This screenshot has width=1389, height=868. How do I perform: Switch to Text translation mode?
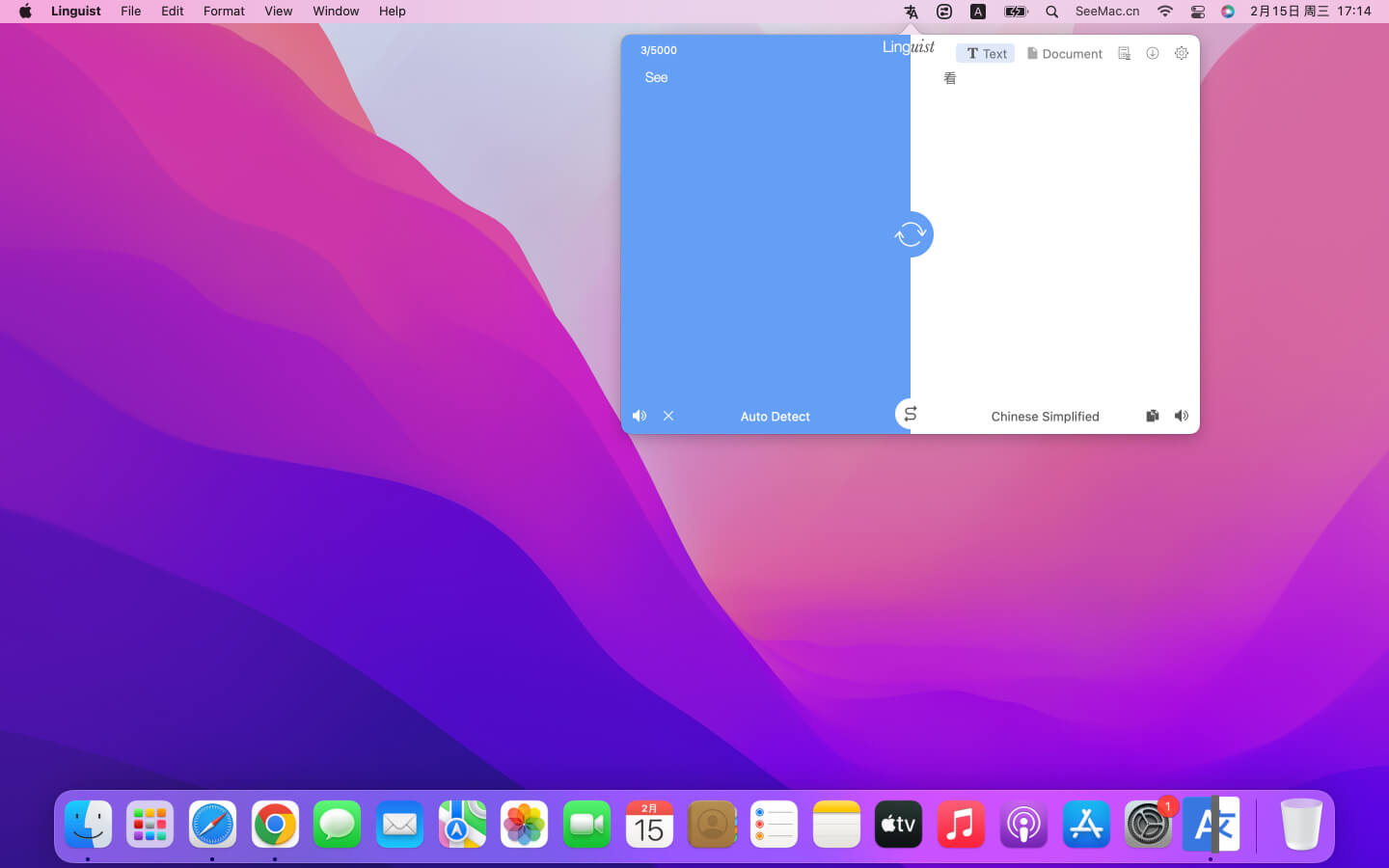(x=986, y=53)
